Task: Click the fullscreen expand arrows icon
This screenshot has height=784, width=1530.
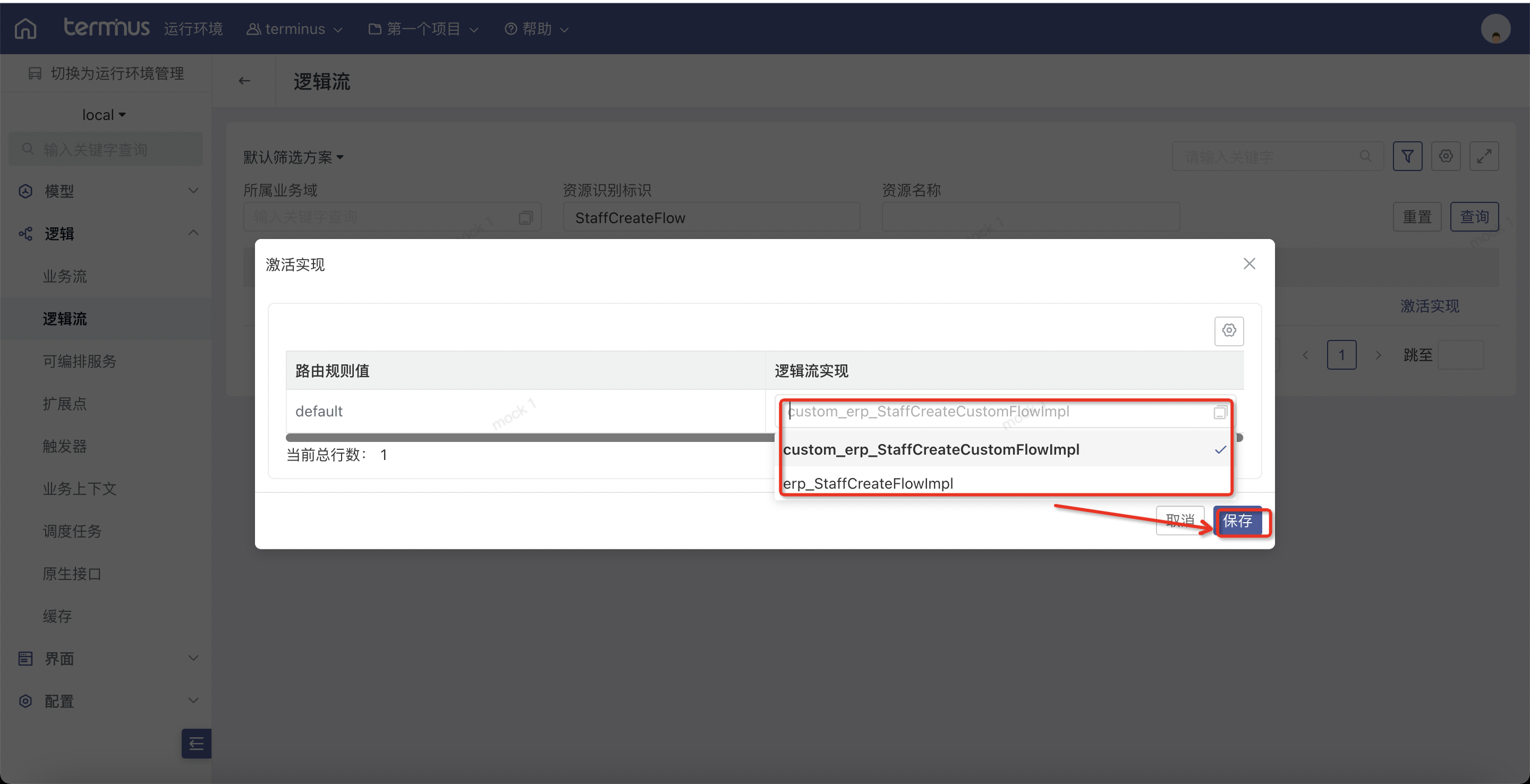Action: point(1484,156)
